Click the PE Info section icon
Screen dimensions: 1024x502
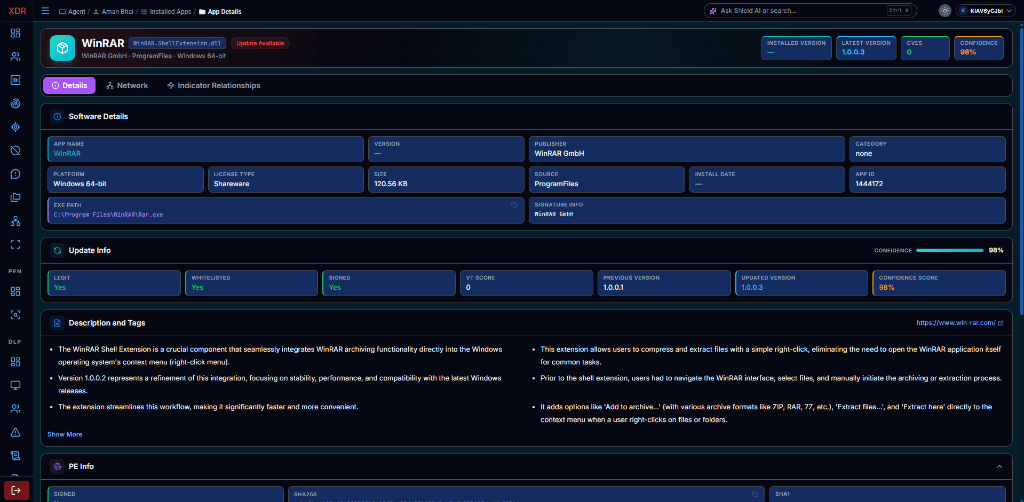click(x=57, y=466)
